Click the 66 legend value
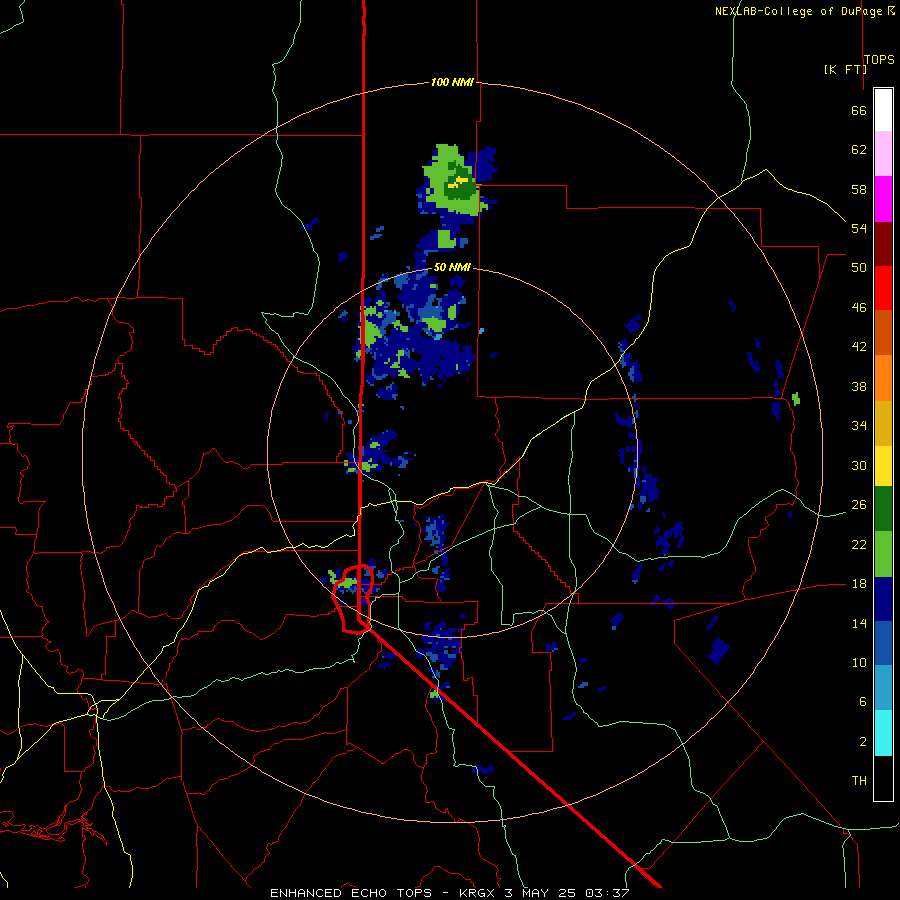This screenshot has height=900, width=900. (859, 110)
